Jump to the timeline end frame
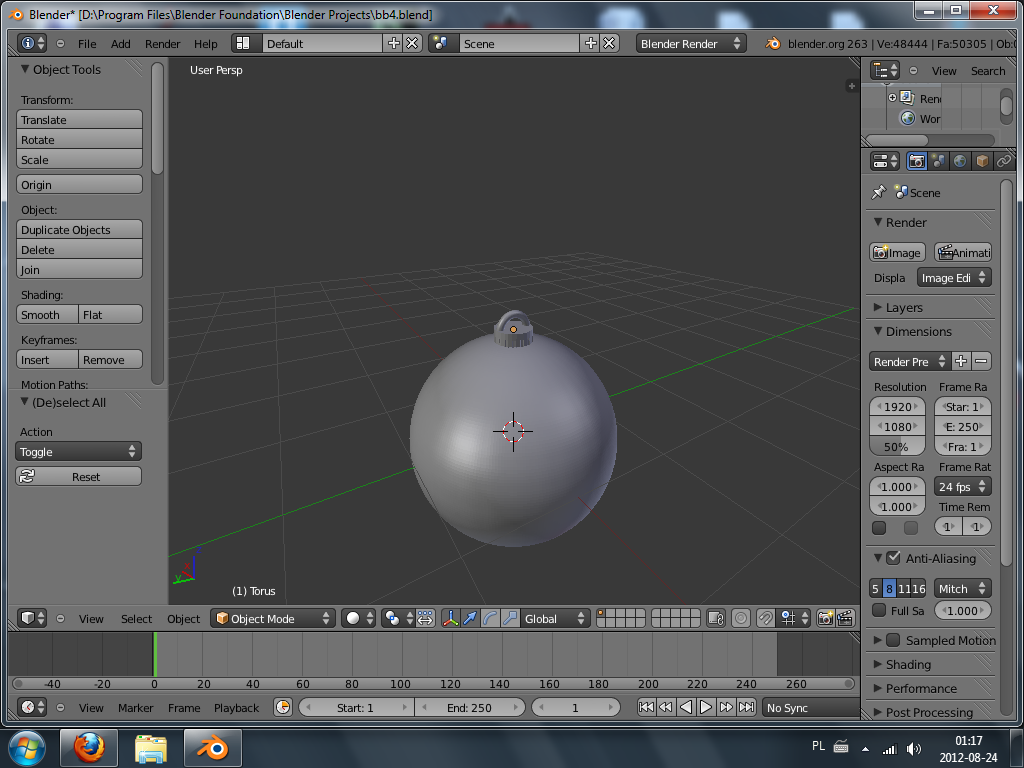 [746, 707]
